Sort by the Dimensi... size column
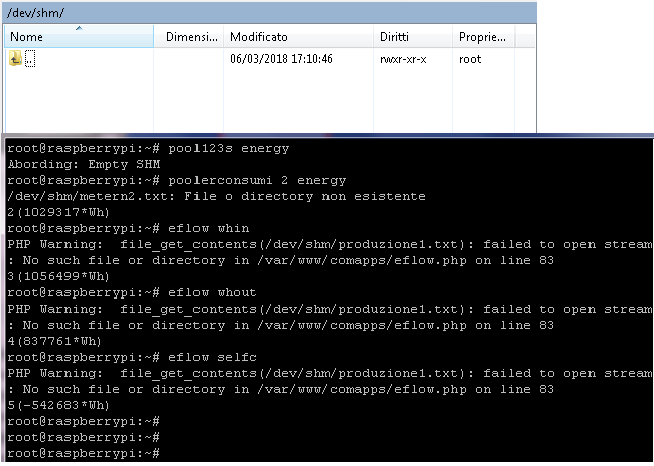The image size is (654, 466). click(x=189, y=37)
